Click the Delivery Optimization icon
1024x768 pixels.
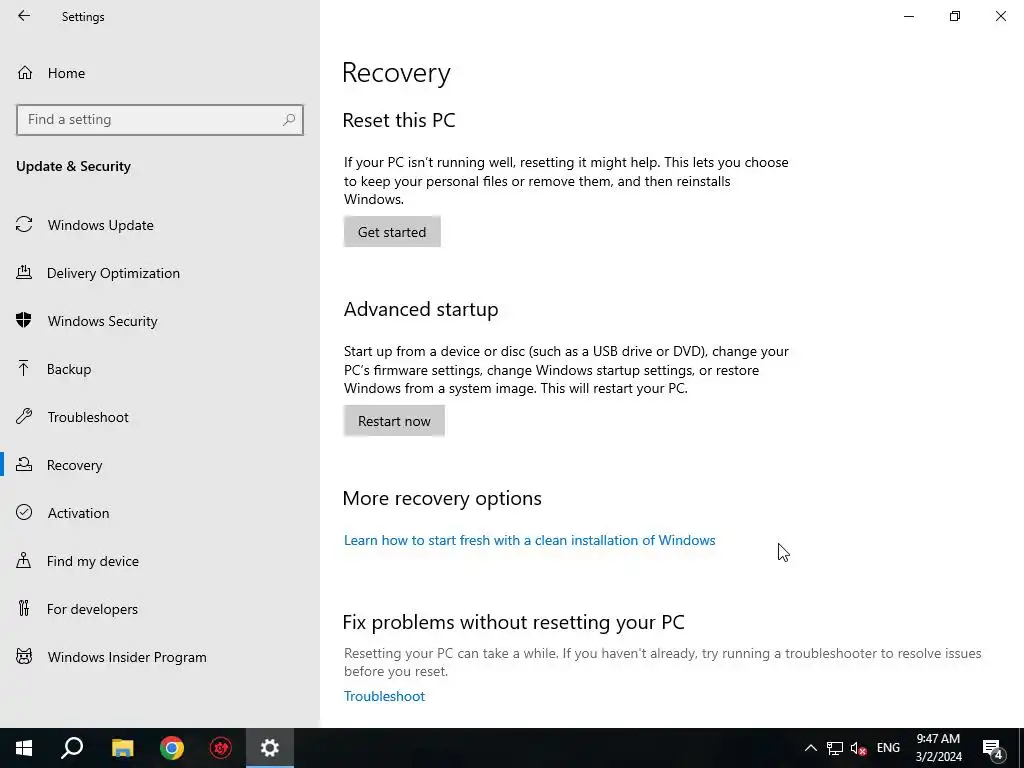point(24,272)
